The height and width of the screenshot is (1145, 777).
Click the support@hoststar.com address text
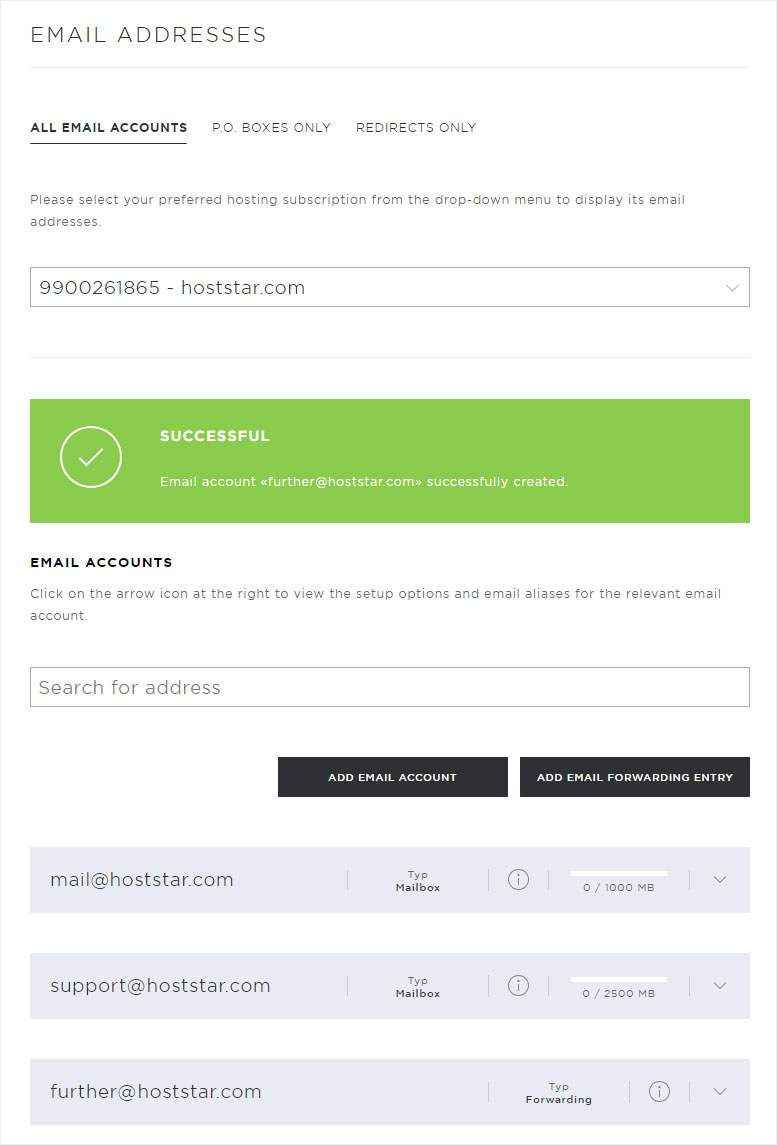click(x=160, y=986)
